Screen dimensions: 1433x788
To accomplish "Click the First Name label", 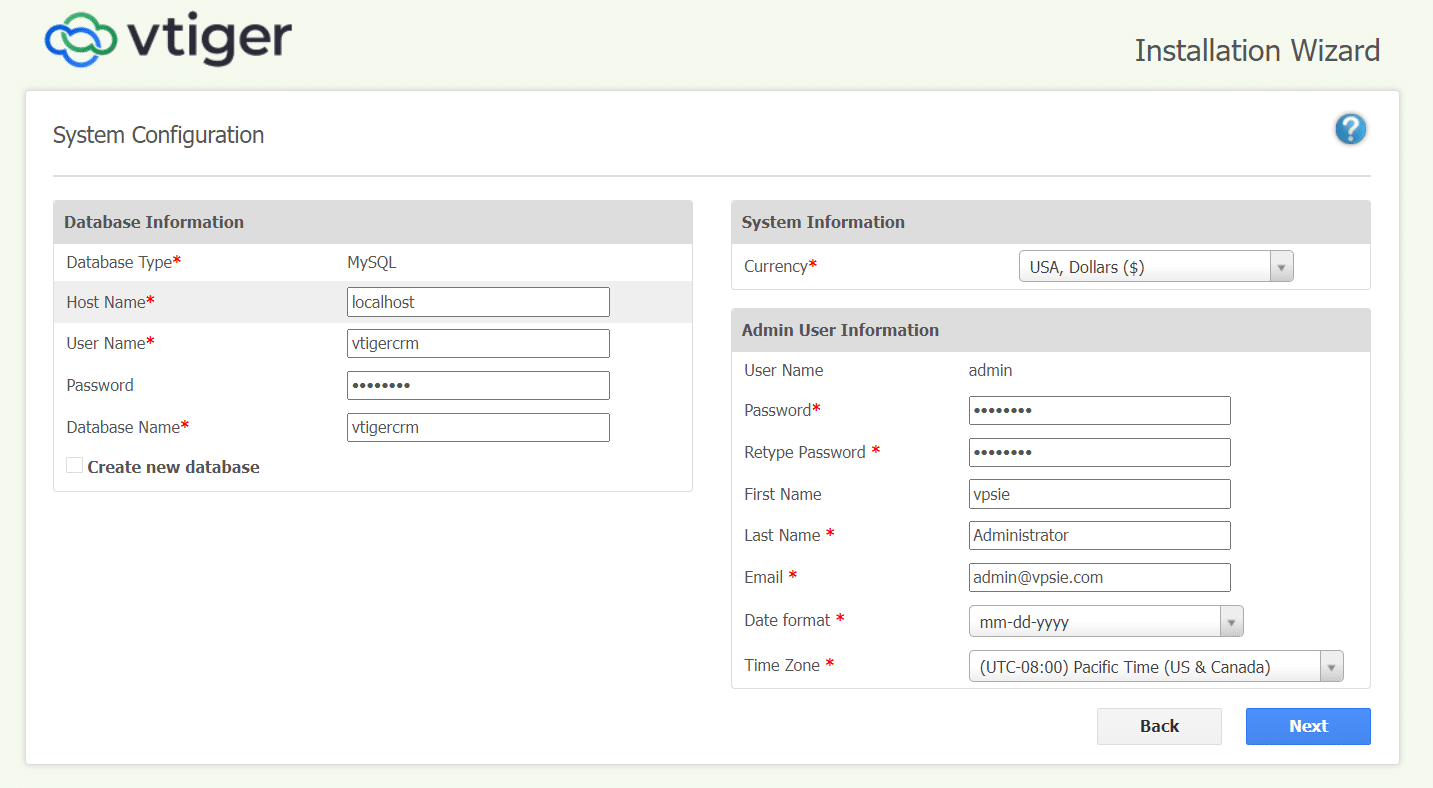I will click(783, 494).
